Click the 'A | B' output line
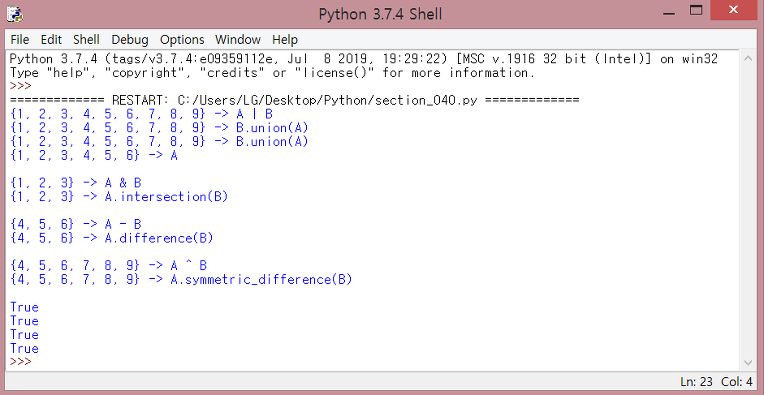Viewport: 764px width, 395px height. click(141, 114)
